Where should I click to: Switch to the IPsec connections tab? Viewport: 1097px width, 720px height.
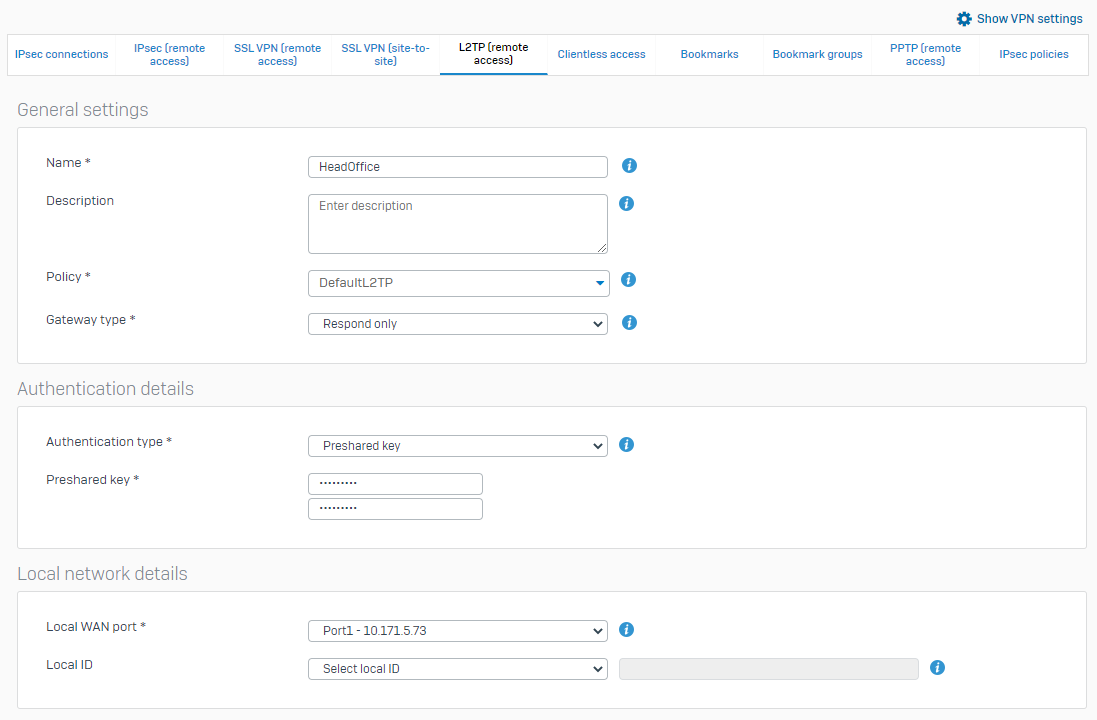(61, 54)
